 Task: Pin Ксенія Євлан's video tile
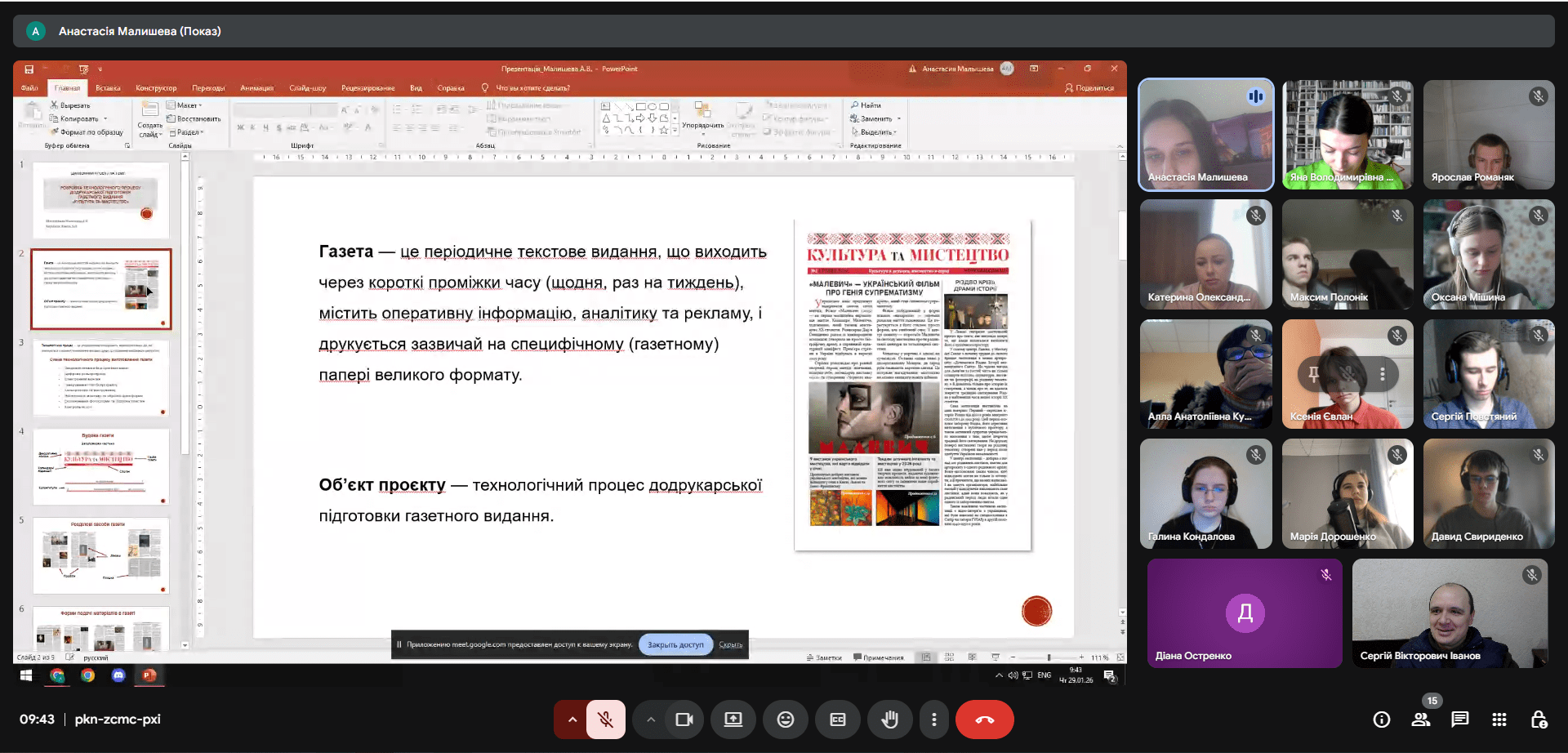(x=1314, y=374)
